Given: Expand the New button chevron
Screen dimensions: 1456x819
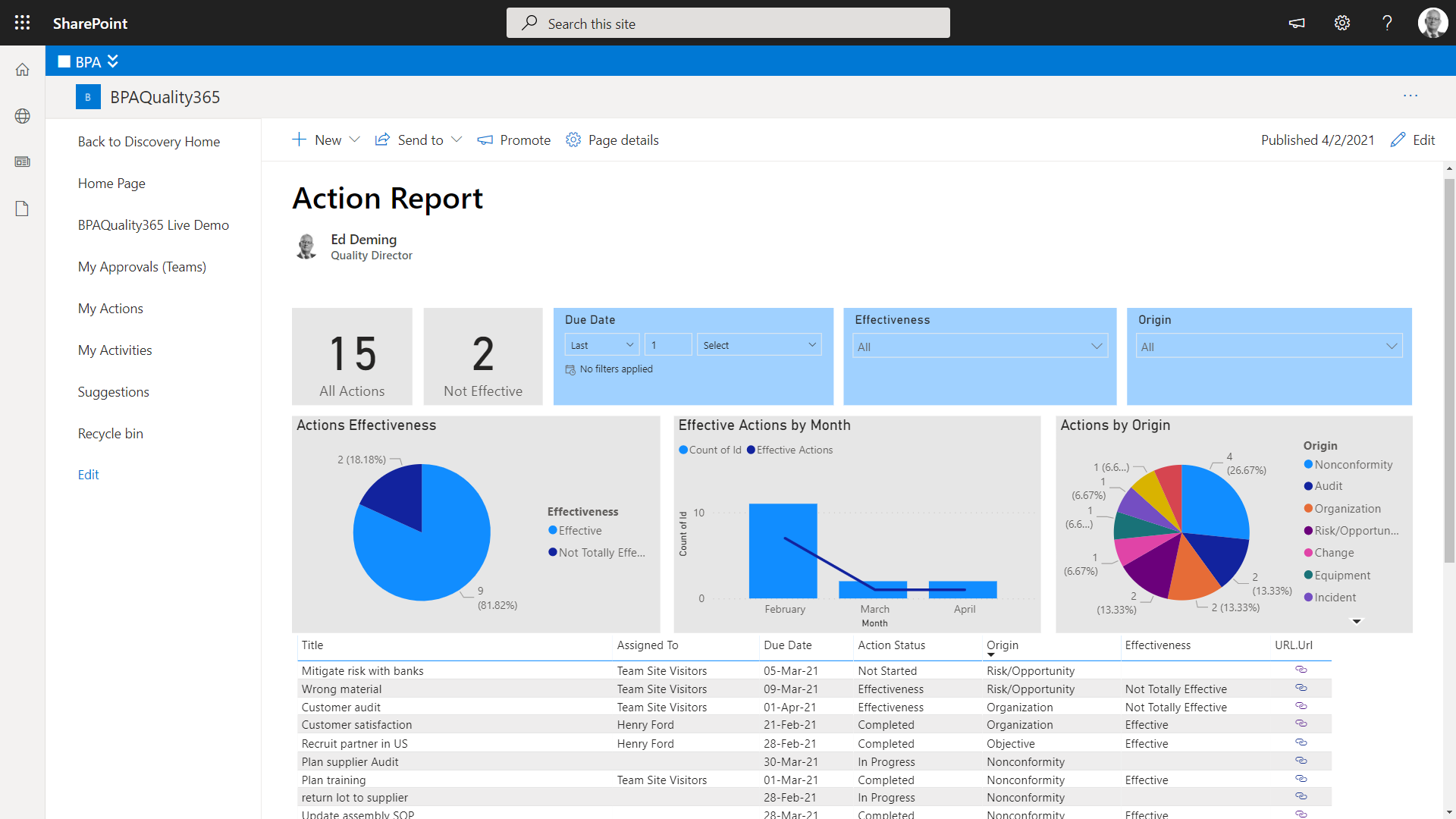Looking at the screenshot, I should 355,140.
